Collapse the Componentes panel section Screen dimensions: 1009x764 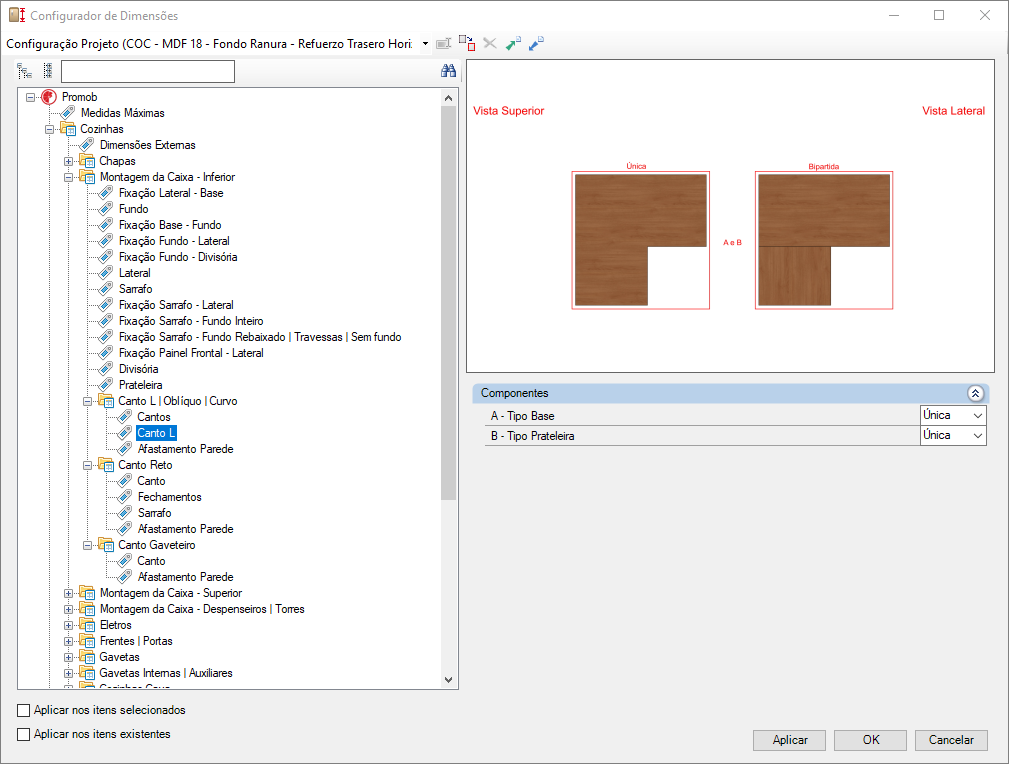click(976, 393)
